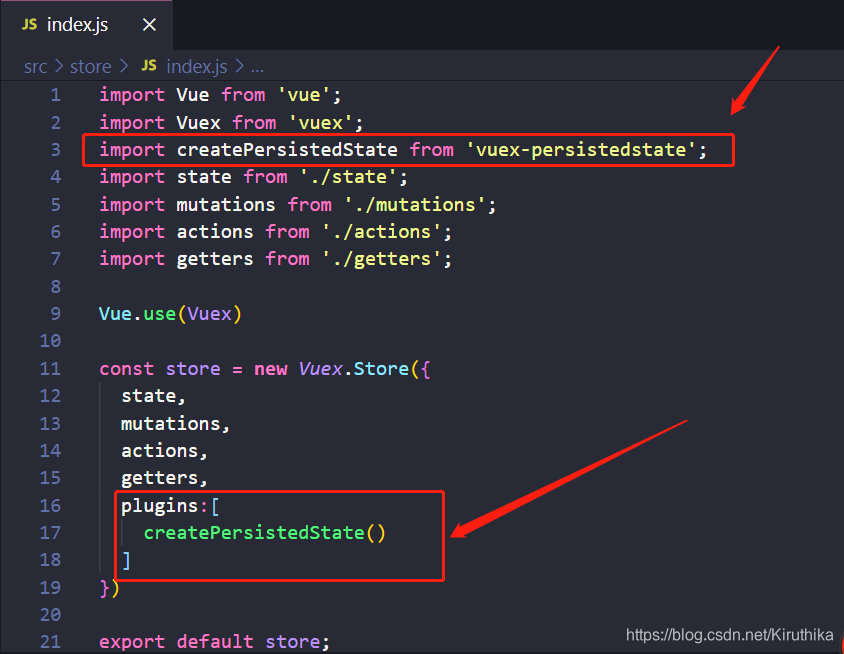Click the JS file icon in the tab
This screenshot has height=654, width=844.
coord(30,24)
